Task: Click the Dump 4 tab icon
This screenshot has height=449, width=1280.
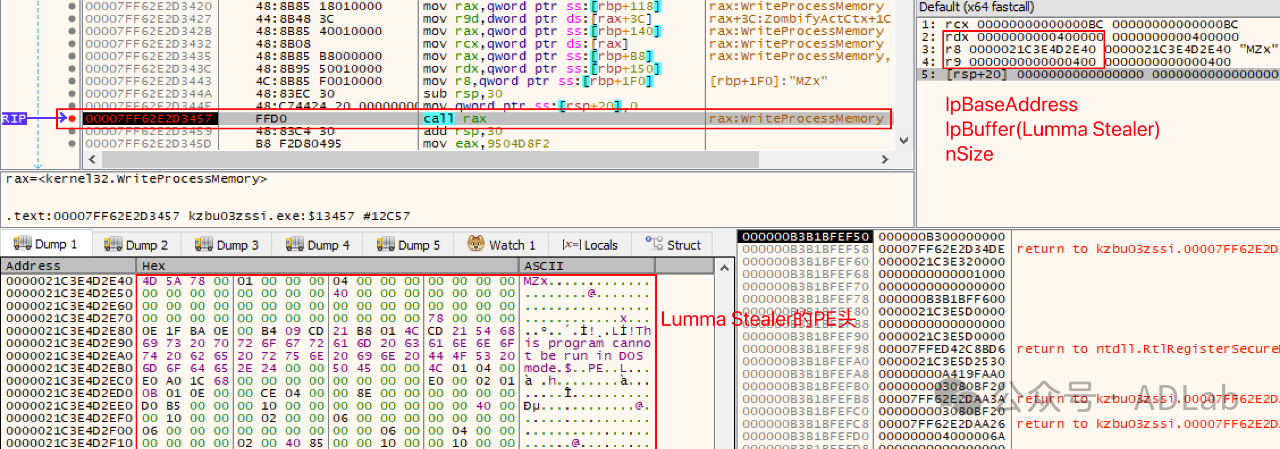Action: tap(295, 244)
